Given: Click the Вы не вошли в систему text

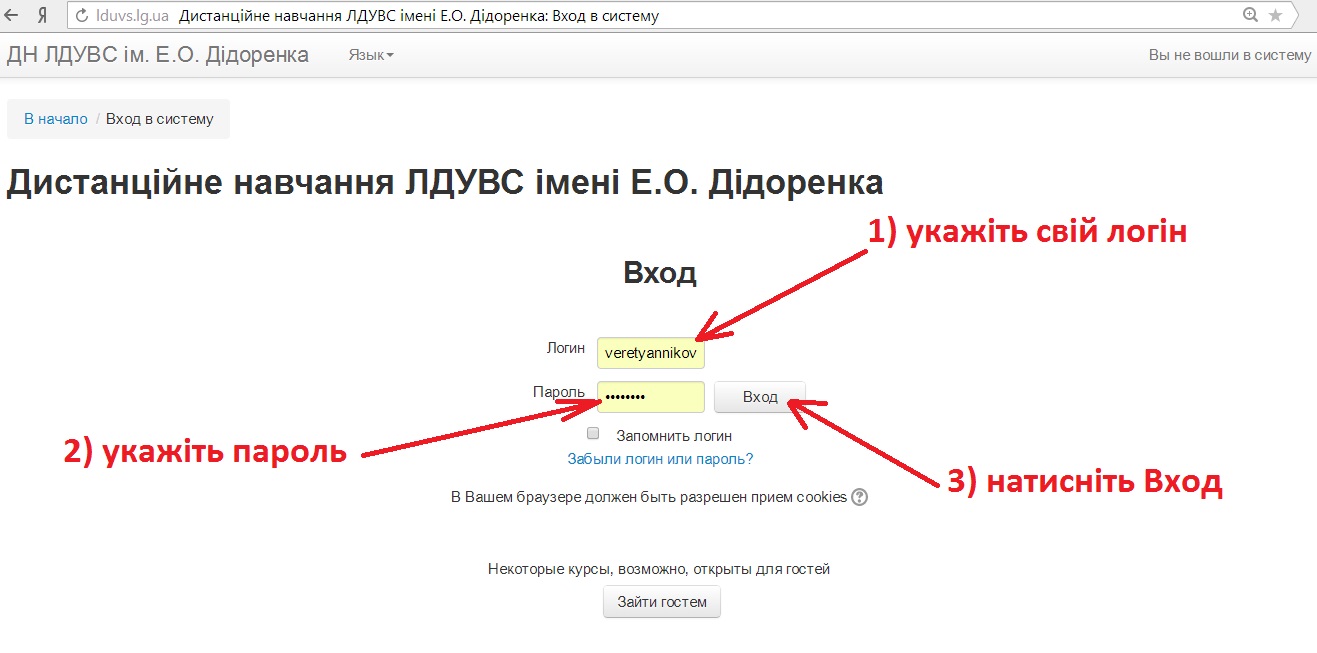Looking at the screenshot, I should (x=1229, y=55).
